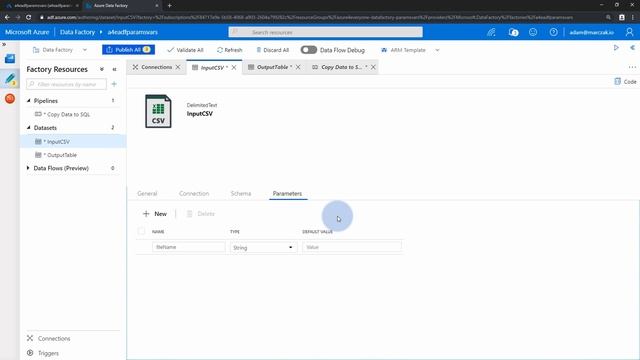Image resolution: width=640 pixels, height=360 pixels.
Task: Click the properties panel toggle icon at far right
Action: [632, 48]
